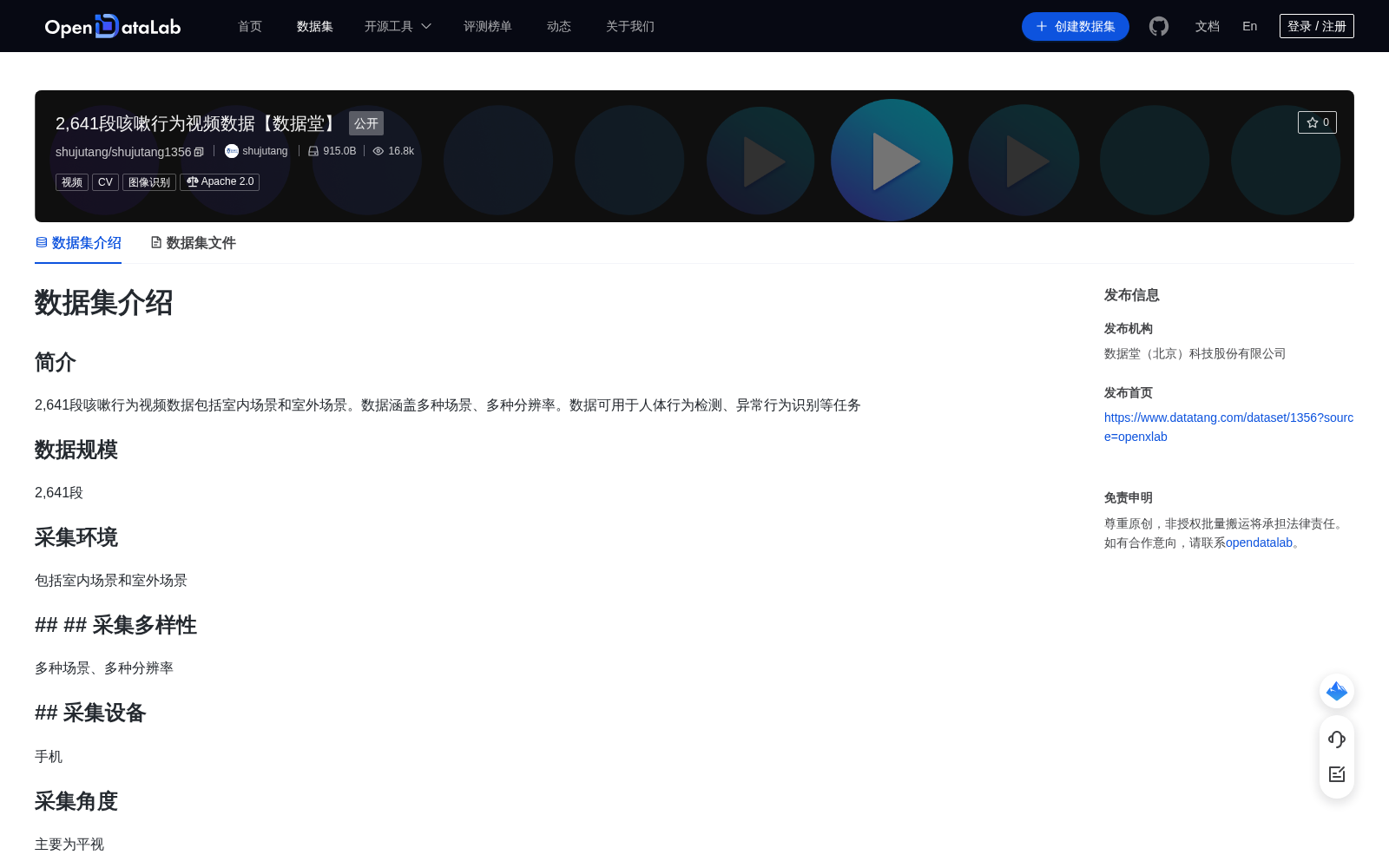Click the 公开 visibility badge
Image resolution: width=1389 pixels, height=868 pixels.
tap(366, 123)
